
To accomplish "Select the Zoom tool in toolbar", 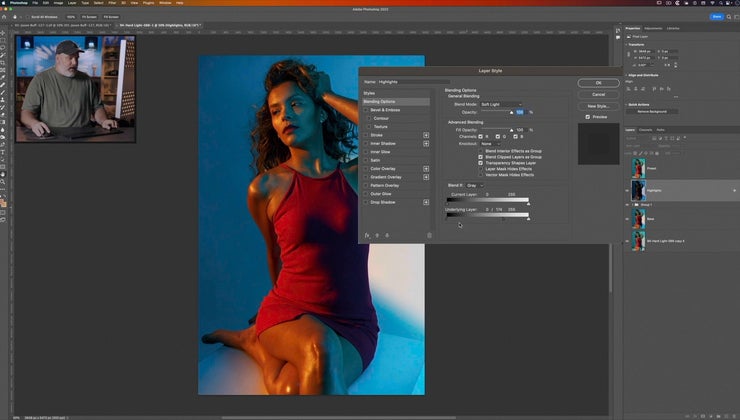I will pyautogui.click(x=3, y=182).
